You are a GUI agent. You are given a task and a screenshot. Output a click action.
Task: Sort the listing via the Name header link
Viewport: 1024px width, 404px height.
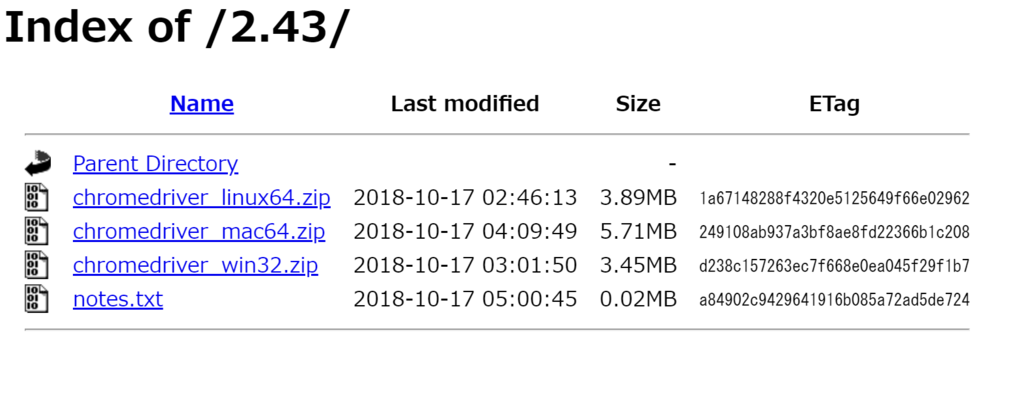pyautogui.click(x=202, y=104)
